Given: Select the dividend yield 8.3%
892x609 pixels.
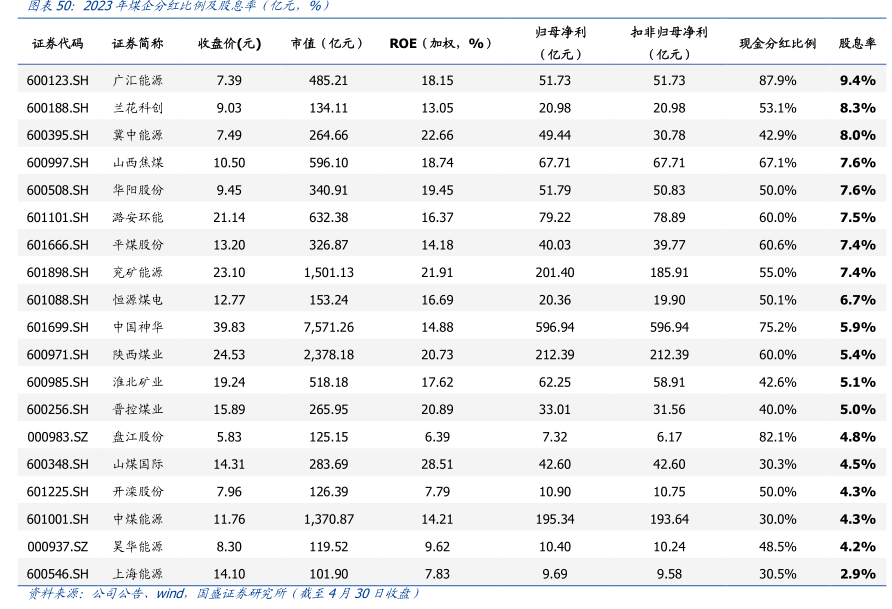Looking at the screenshot, I should (x=857, y=108).
